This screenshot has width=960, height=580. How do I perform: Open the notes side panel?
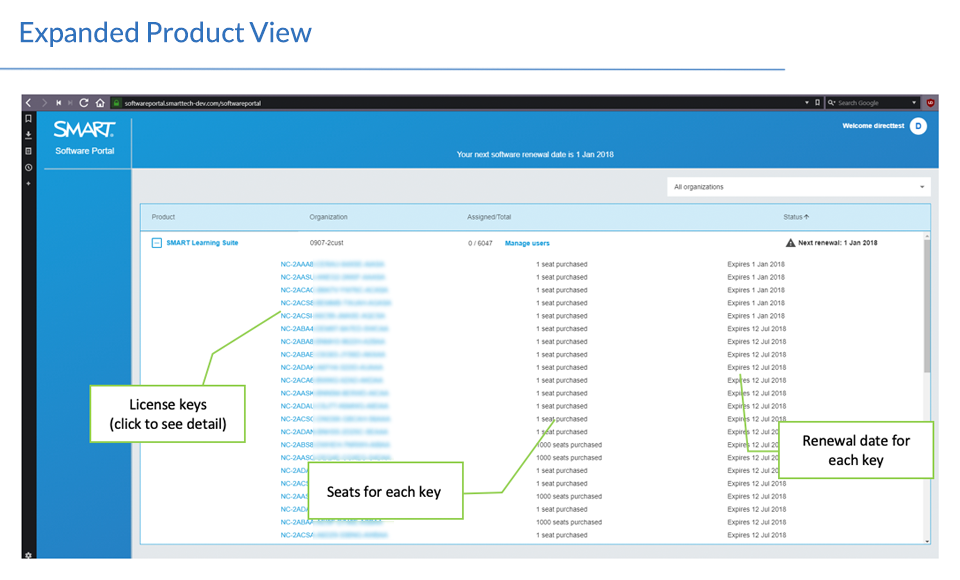tap(28, 151)
